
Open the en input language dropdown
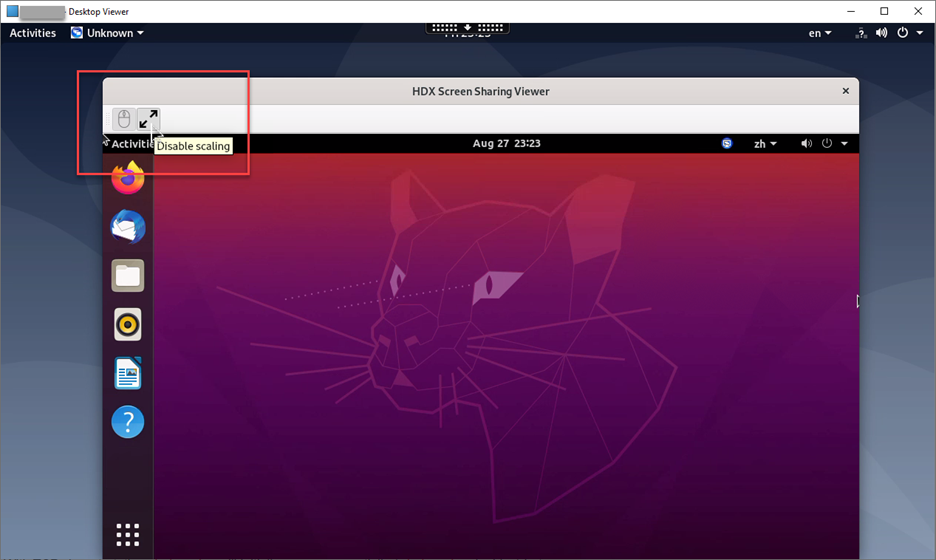(x=820, y=33)
